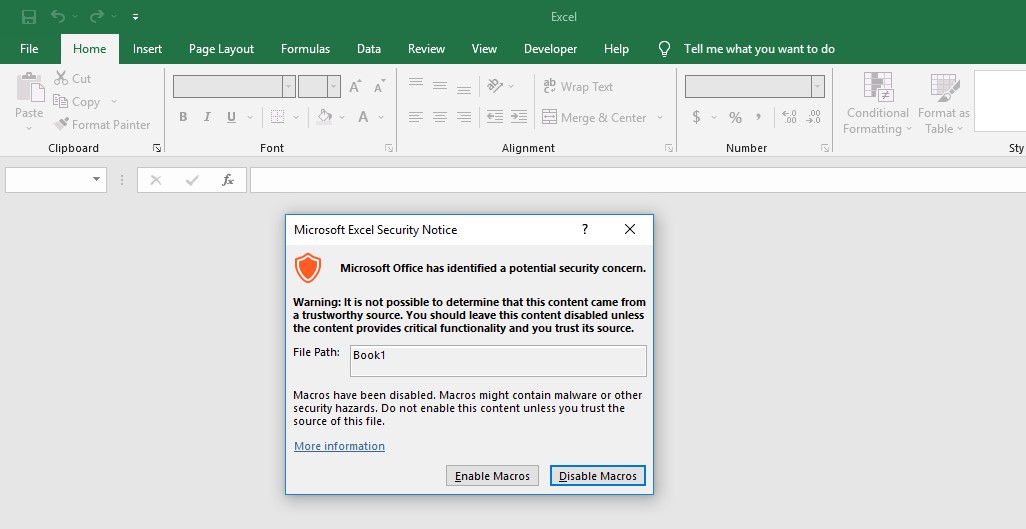Image resolution: width=1026 pixels, height=529 pixels.
Task: Open Clipboard group dialog launcher
Action: [x=157, y=149]
